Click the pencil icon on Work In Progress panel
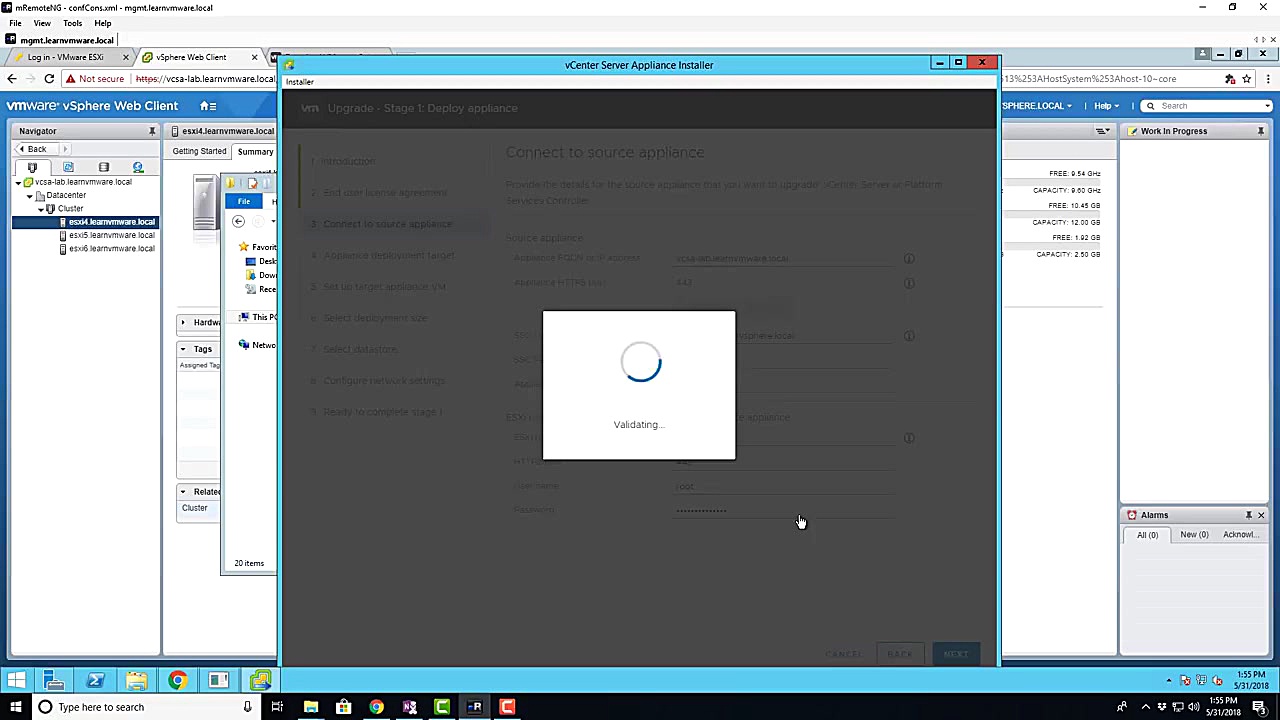1280x720 pixels. click(1133, 131)
